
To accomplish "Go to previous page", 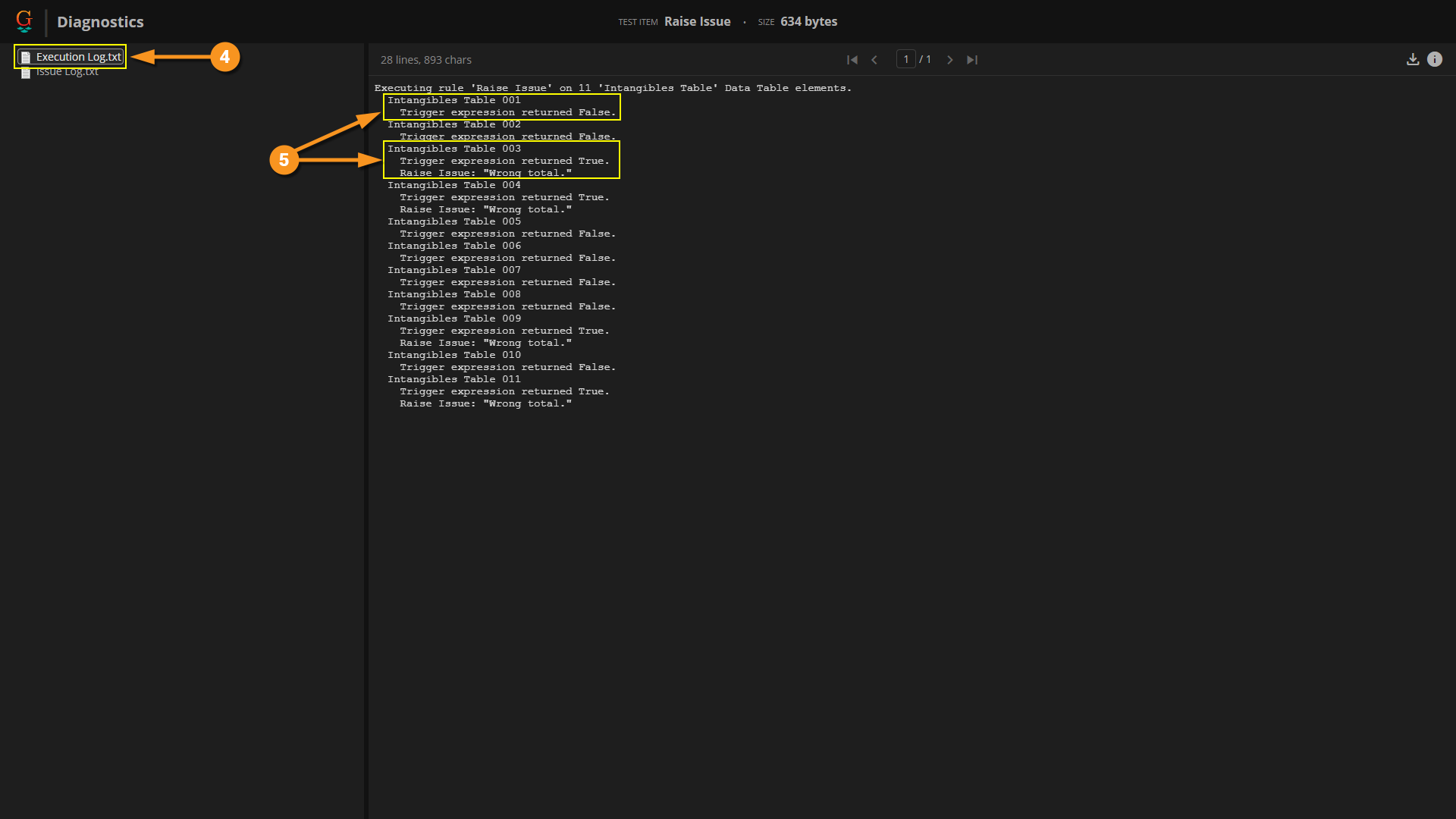I will click(x=874, y=60).
